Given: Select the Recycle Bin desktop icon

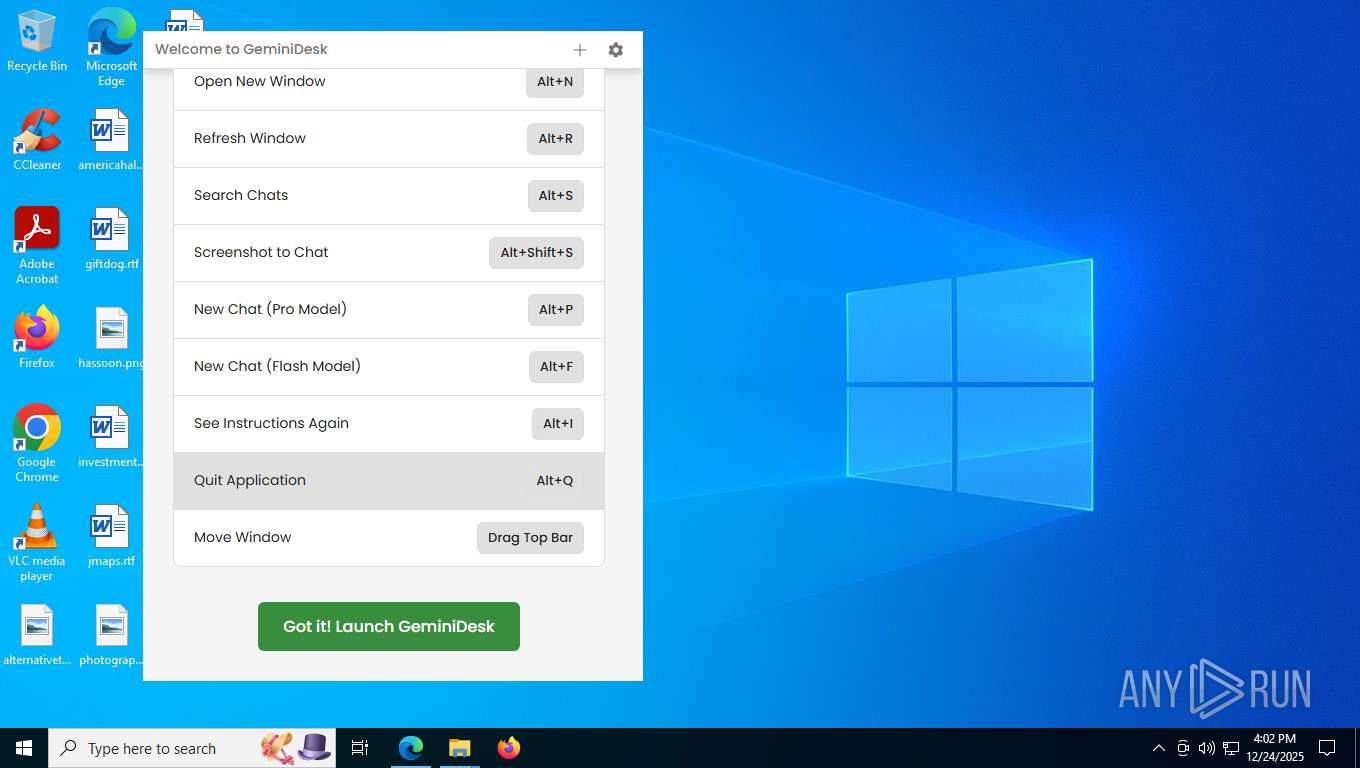Looking at the screenshot, I should [37, 42].
